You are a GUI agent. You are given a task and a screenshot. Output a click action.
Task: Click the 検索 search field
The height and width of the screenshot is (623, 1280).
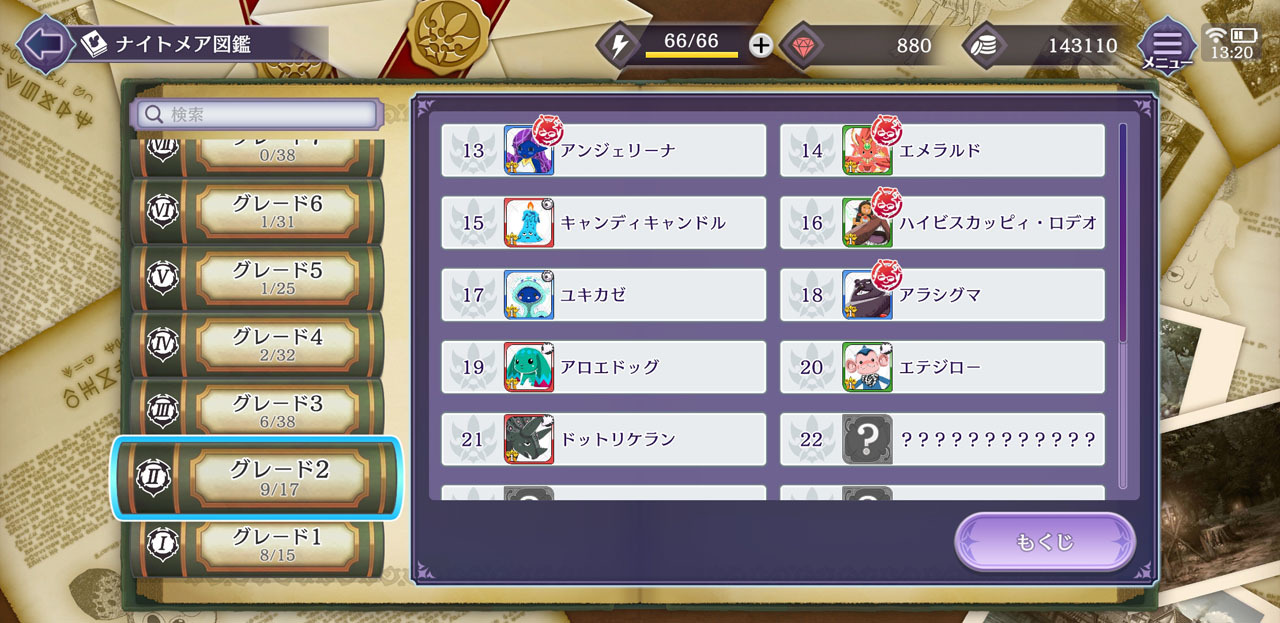coord(257,114)
